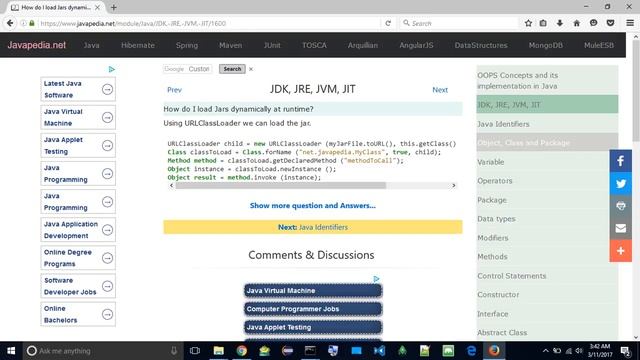Go to the Next question link
640x360 pixels.
(440, 90)
